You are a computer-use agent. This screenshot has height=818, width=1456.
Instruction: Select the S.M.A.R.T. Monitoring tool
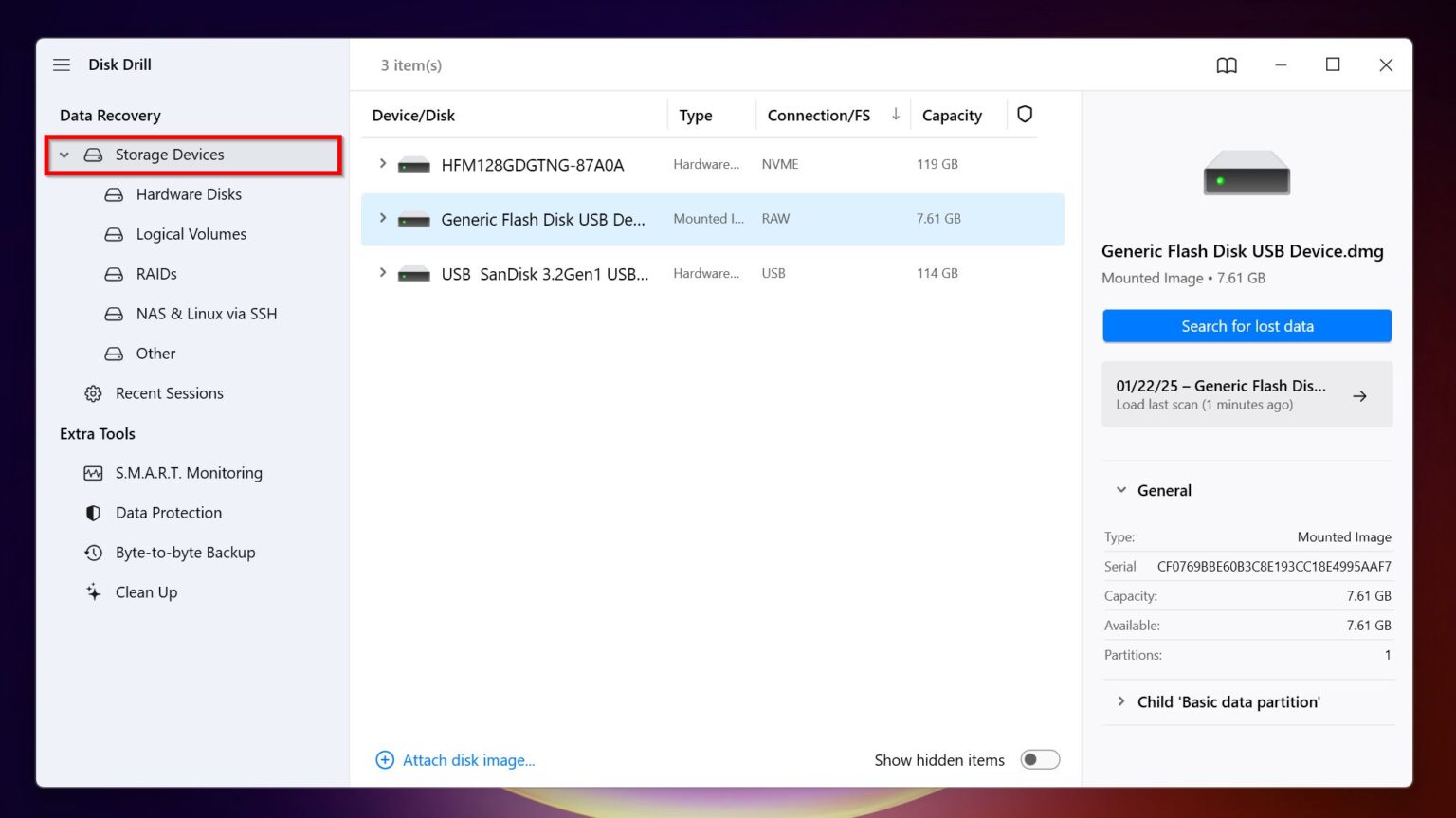189,473
